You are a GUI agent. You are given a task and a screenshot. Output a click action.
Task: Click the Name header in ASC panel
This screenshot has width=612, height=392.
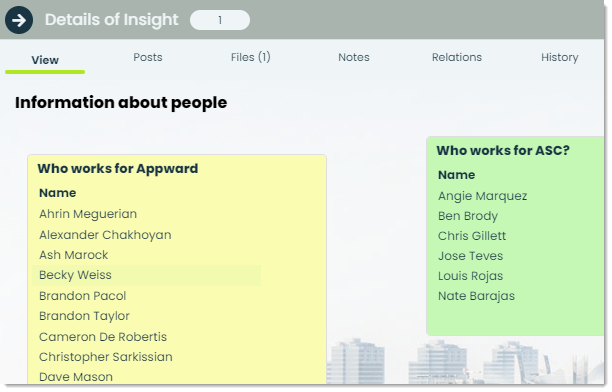click(456, 175)
